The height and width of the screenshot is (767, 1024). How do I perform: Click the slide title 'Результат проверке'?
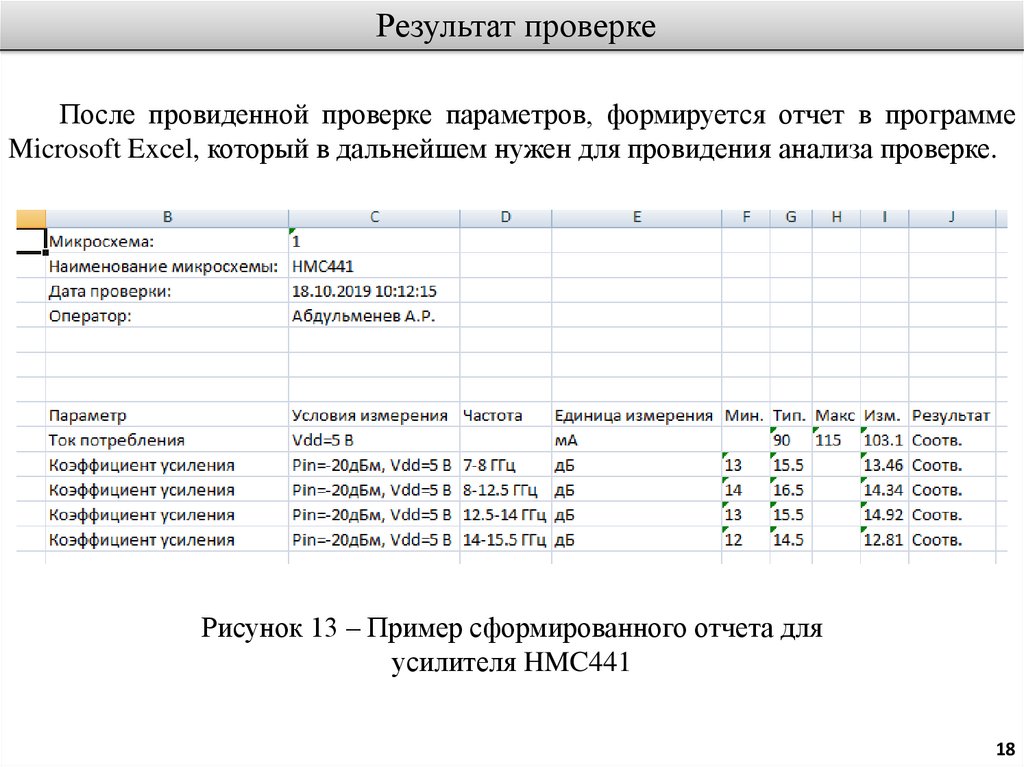(x=516, y=27)
